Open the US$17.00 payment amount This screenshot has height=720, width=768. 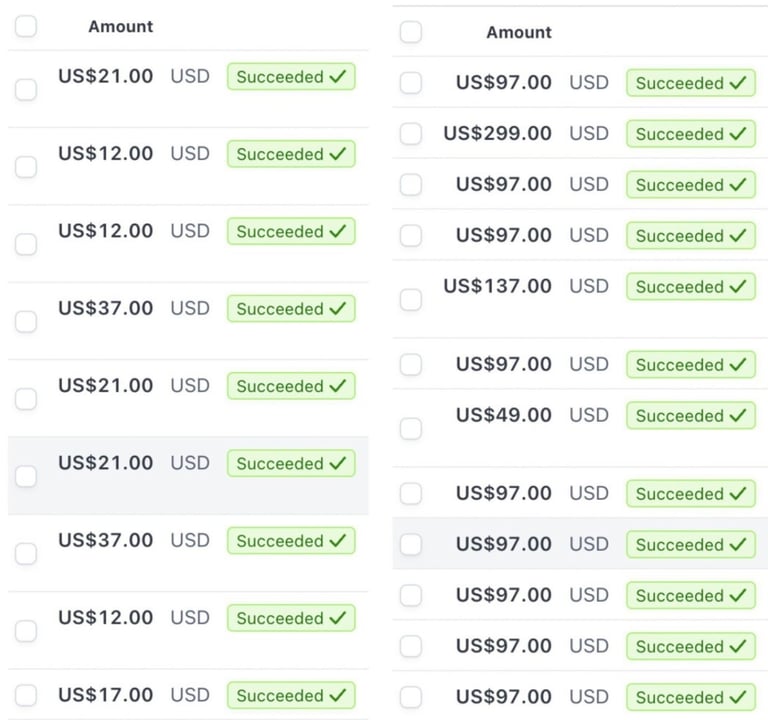(105, 696)
